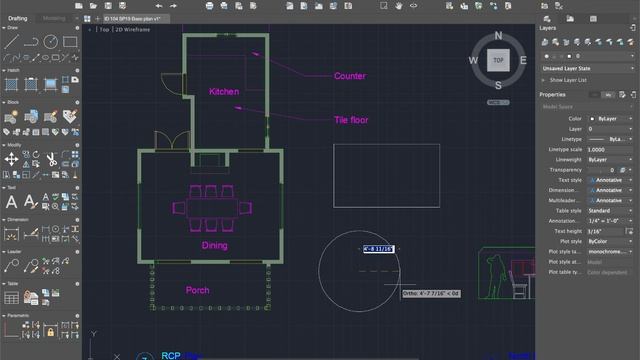Click the Text height 3/16" field
The width and height of the screenshot is (640, 360).
point(606,231)
